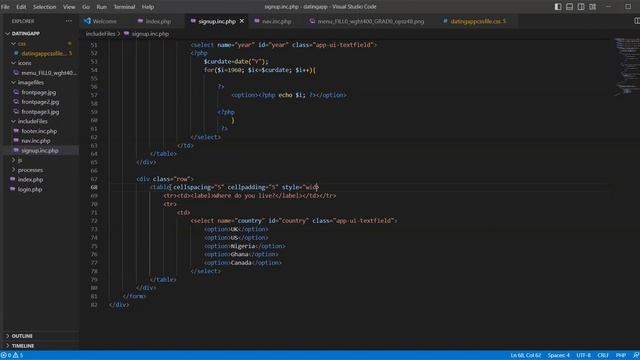This screenshot has height=360, width=640.
Task: Switch to the nav.inc.php tab
Action: click(x=276, y=21)
